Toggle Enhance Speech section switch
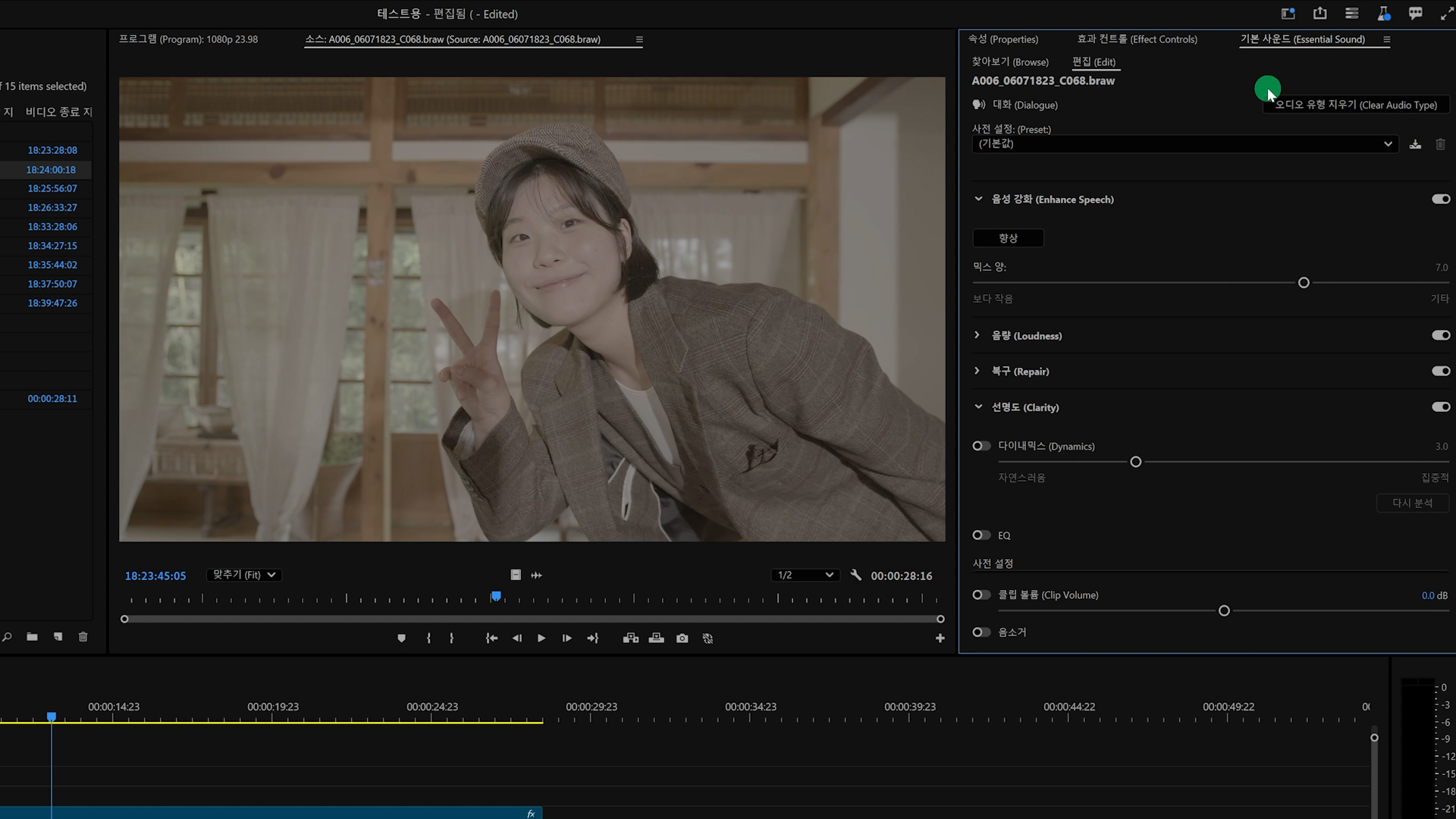The width and height of the screenshot is (1456, 819). (x=1441, y=199)
